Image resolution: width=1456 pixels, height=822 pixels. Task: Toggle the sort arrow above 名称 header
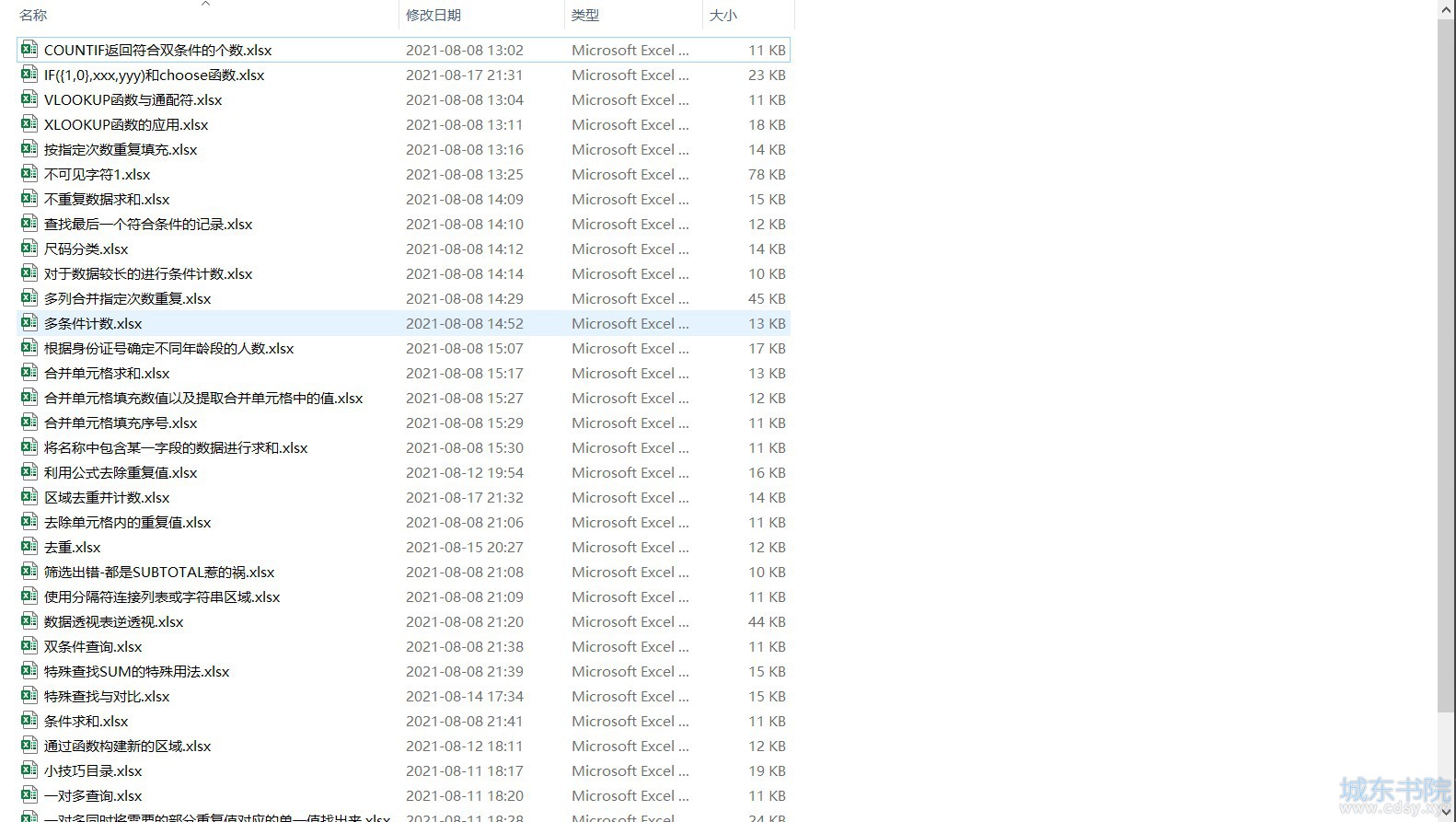pyautogui.click(x=206, y=4)
